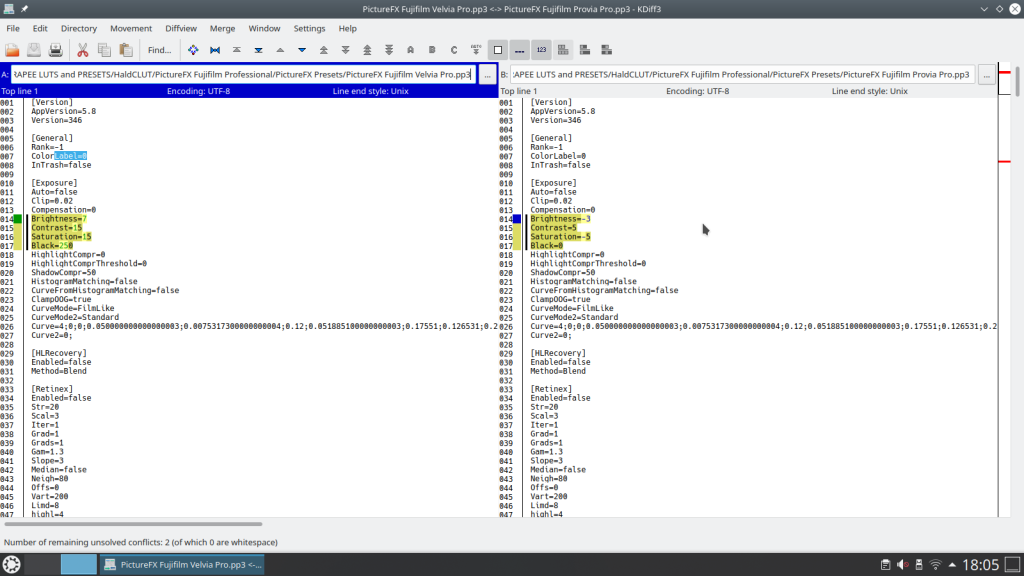Open the Diffview menu
Viewport: 1024px width, 576px height.
point(181,28)
